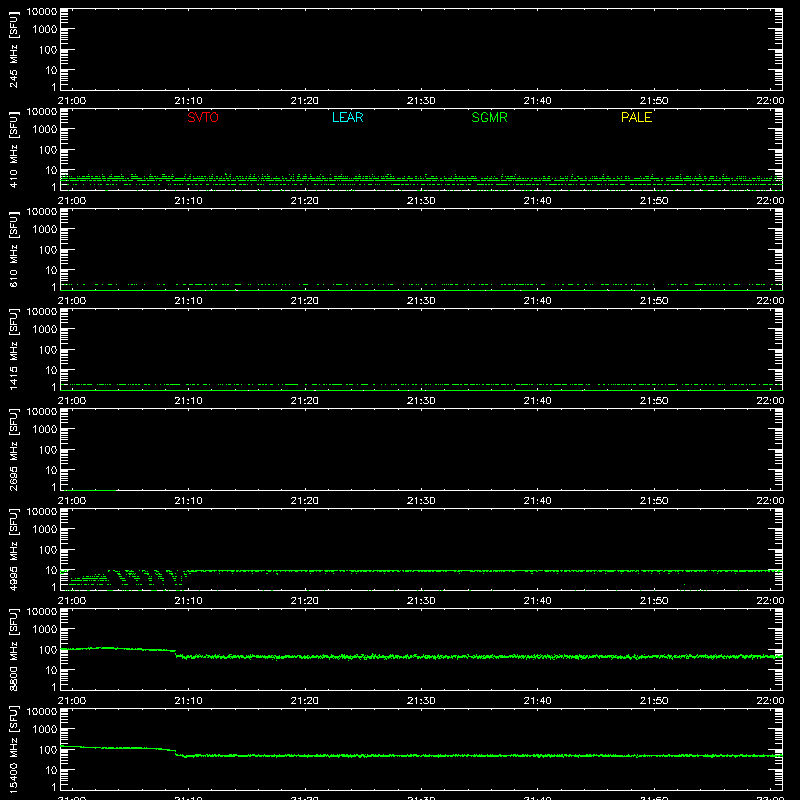Click the 410 MHz [SFU] axis title
800x800 pixels.
pos(13,149)
